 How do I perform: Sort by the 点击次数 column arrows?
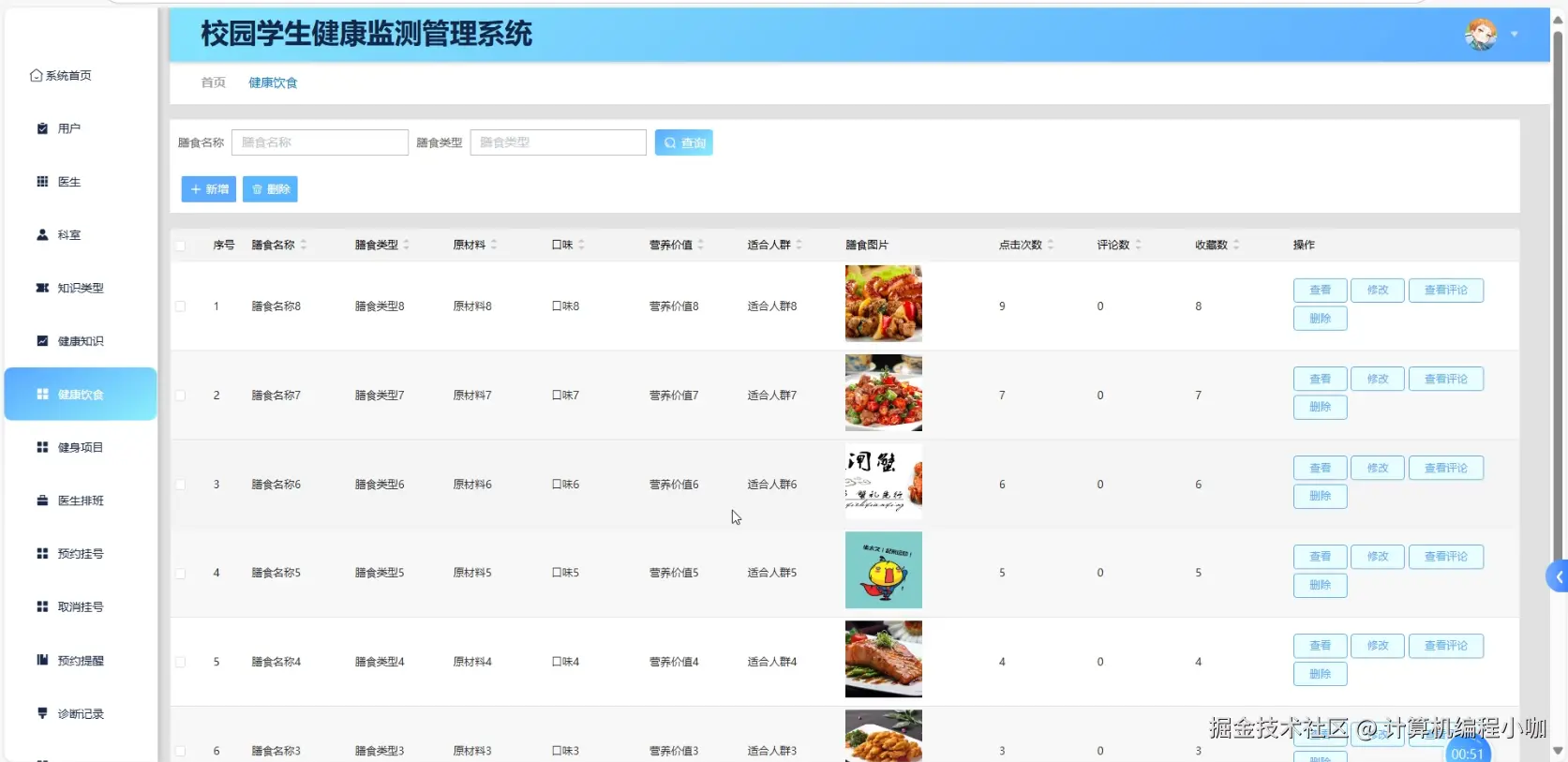pos(1051,245)
